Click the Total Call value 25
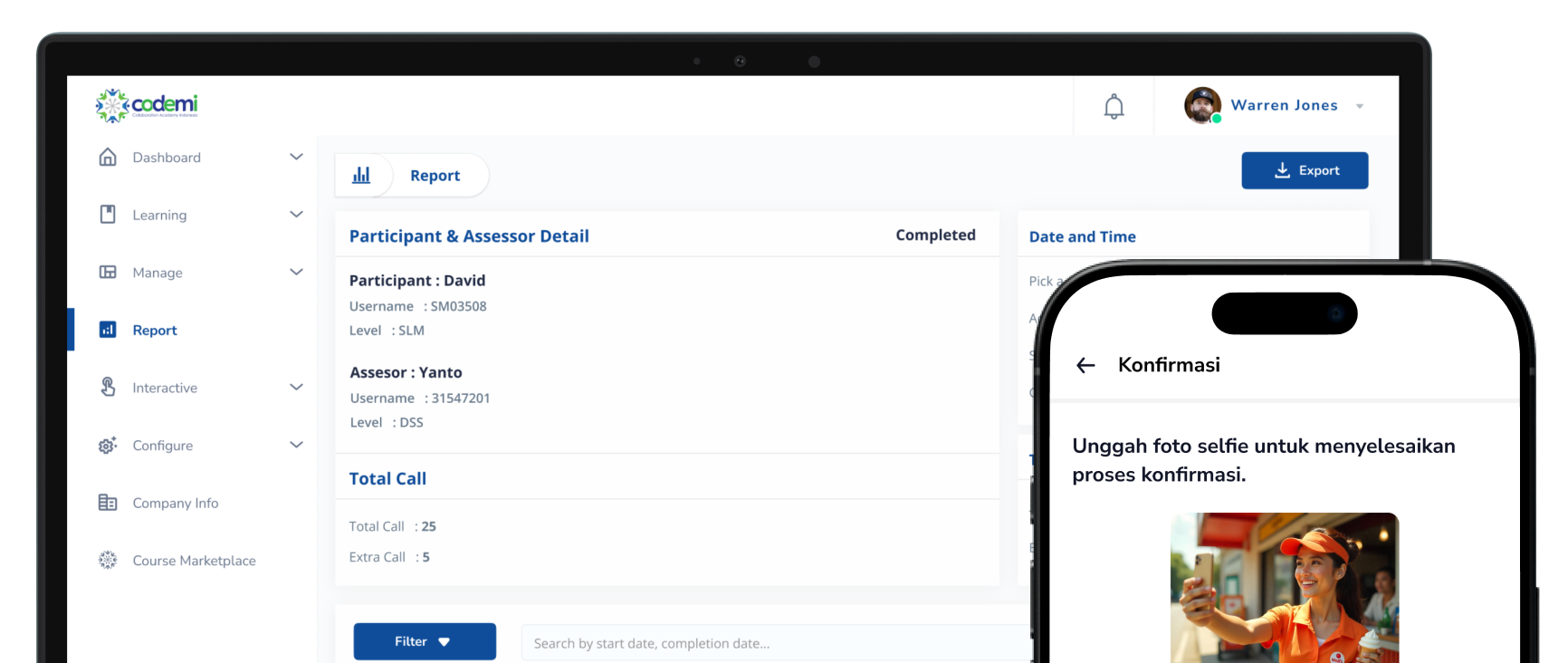The image size is (1568, 663). 428,526
